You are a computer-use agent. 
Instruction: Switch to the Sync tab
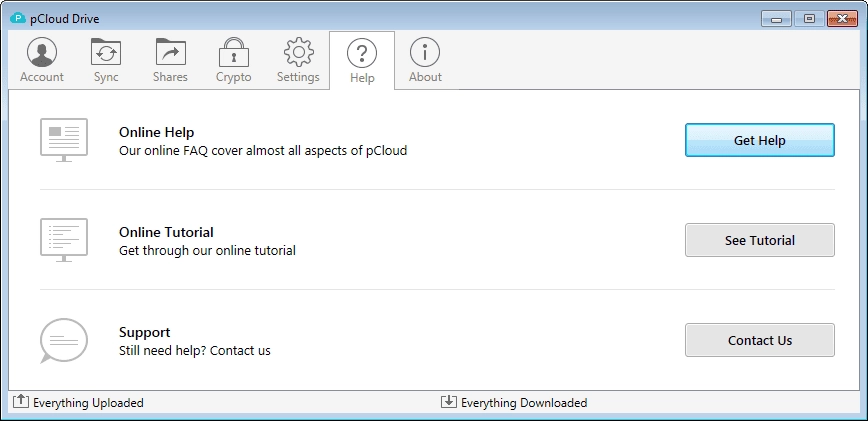[x=106, y=60]
